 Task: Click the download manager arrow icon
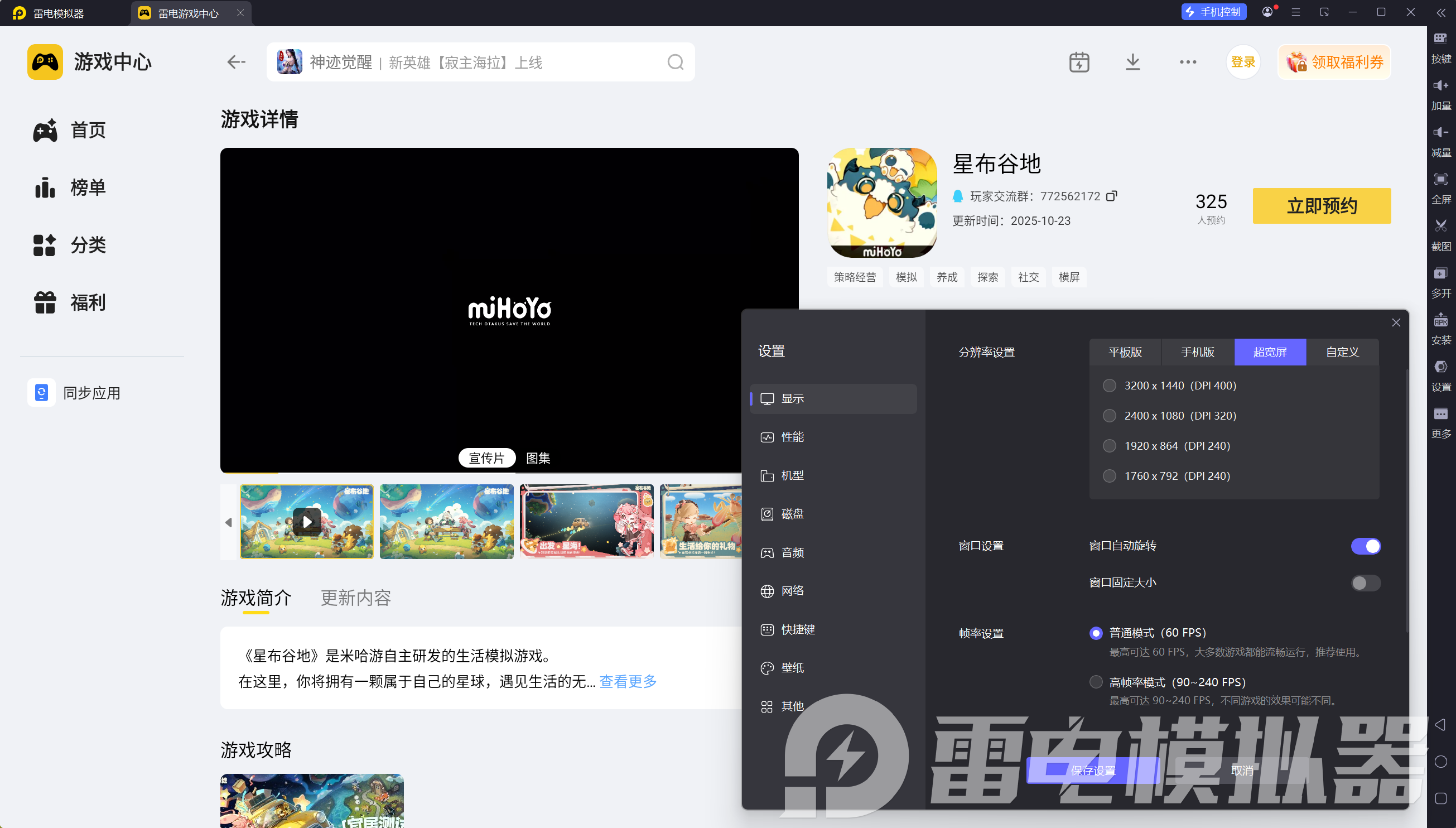click(x=1132, y=62)
